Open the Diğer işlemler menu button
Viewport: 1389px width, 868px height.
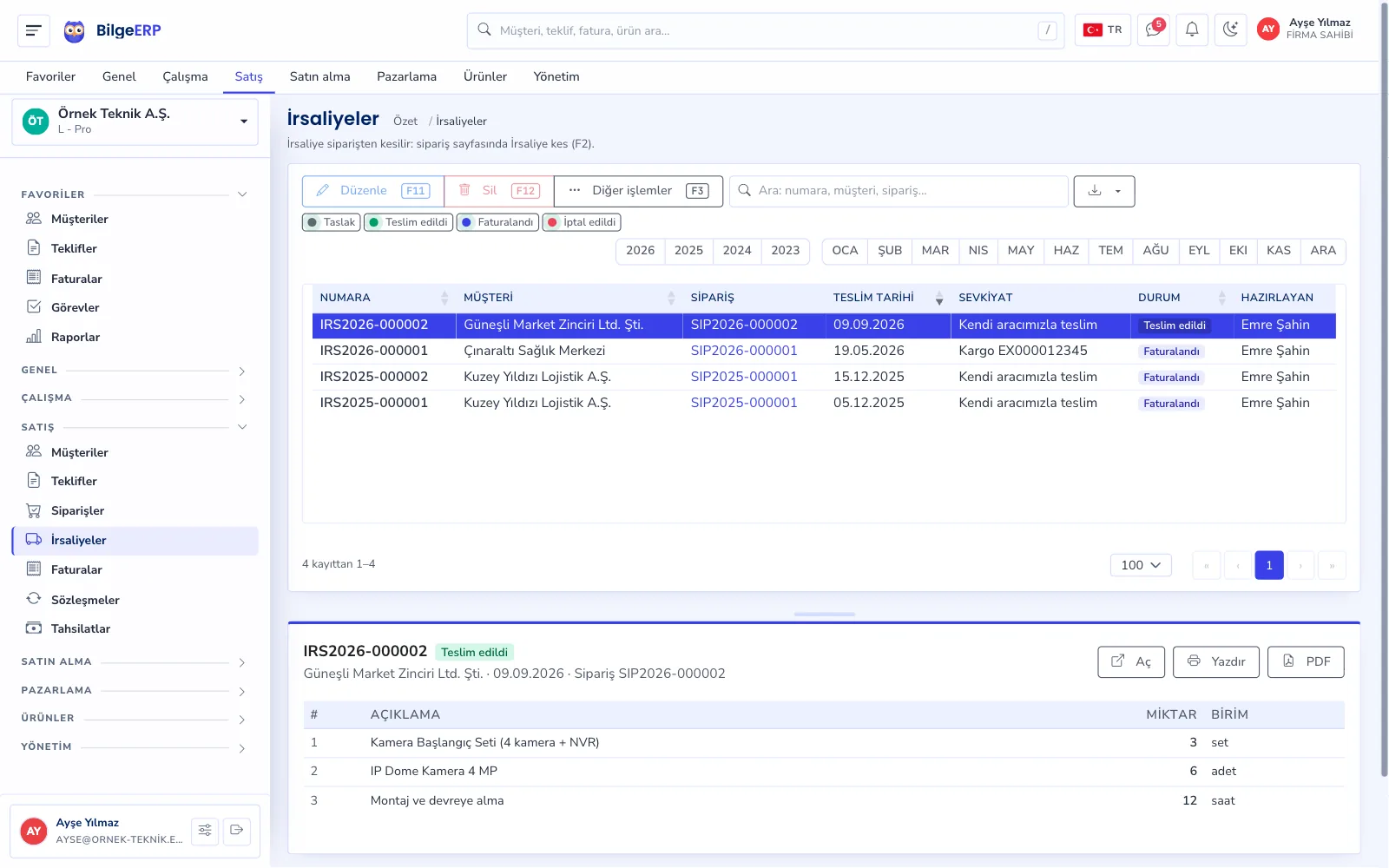point(639,191)
